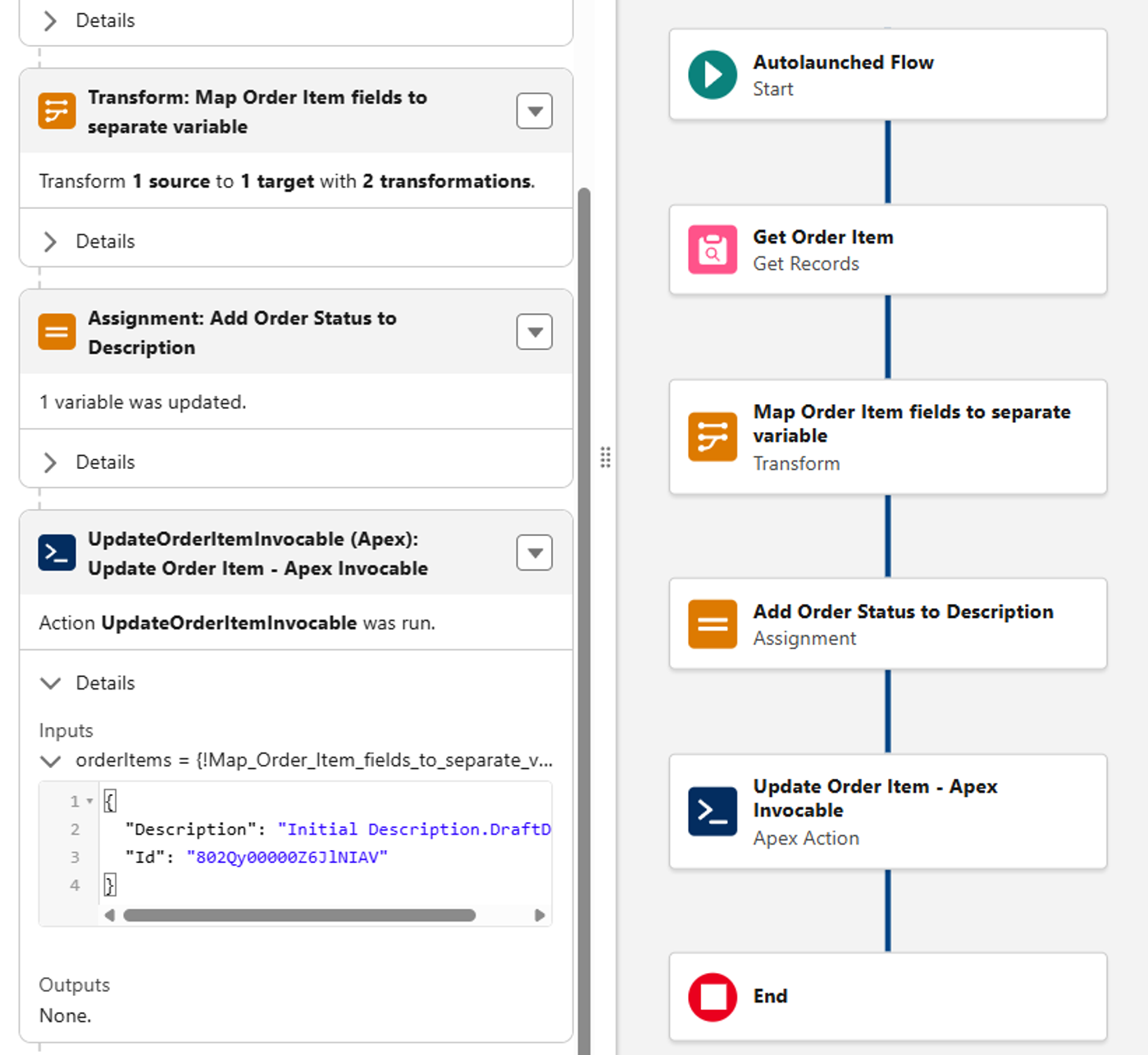Expand the topmost Details section
The height and width of the screenshot is (1055, 1148).
click(50, 20)
